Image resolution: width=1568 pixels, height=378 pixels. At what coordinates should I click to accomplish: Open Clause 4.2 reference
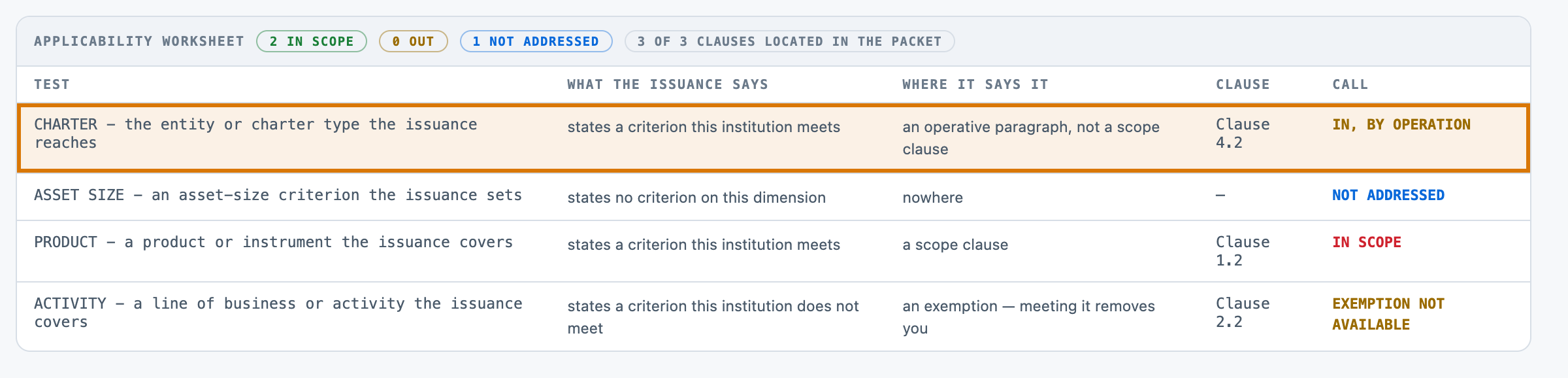1243,133
